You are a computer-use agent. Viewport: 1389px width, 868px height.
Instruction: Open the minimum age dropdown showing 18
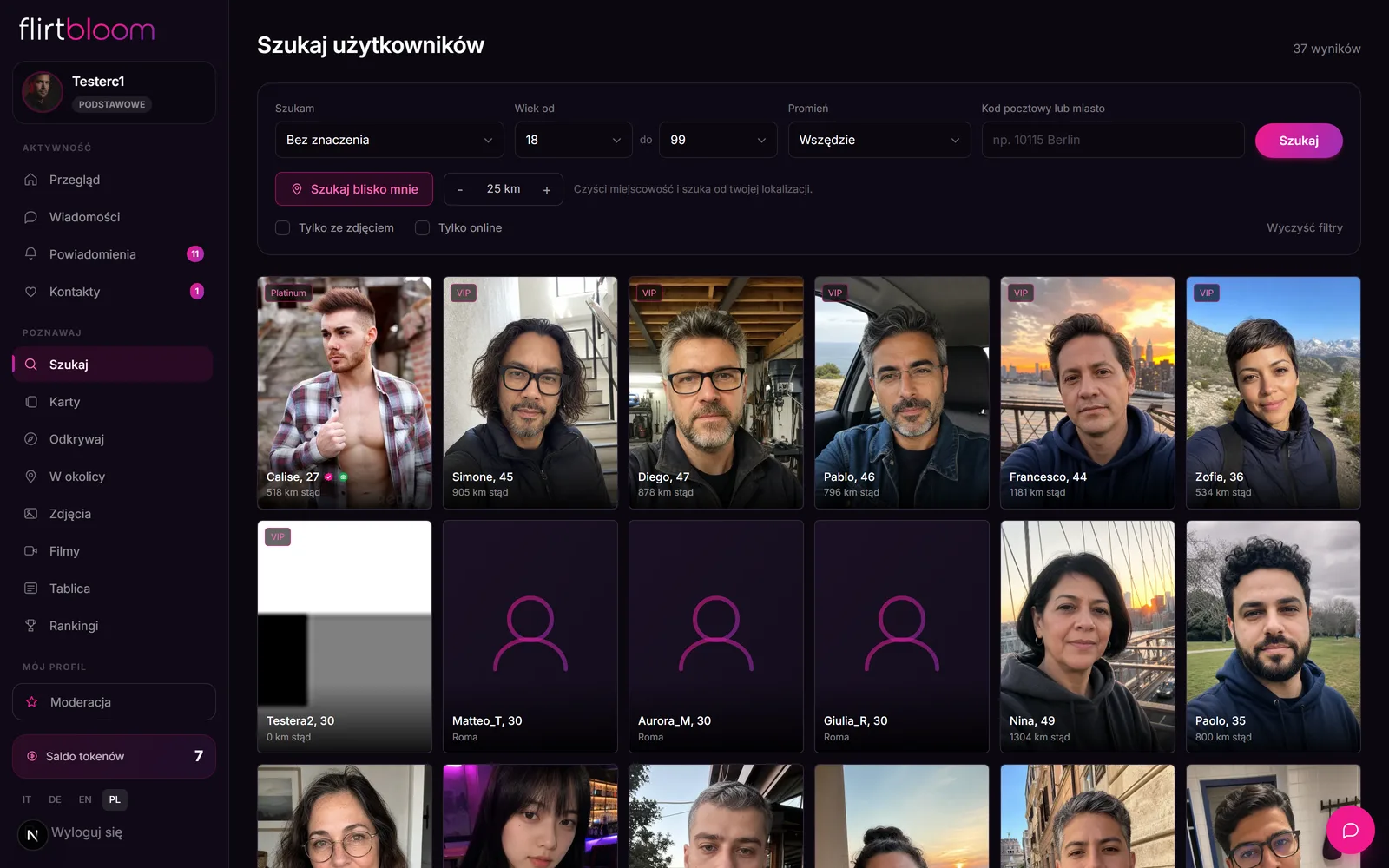[x=573, y=140]
